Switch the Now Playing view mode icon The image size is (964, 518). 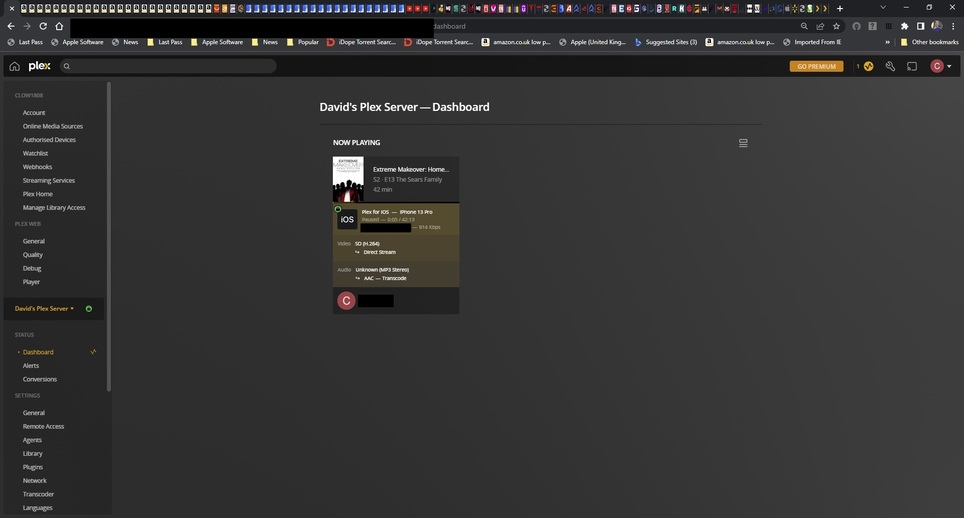[743, 143]
